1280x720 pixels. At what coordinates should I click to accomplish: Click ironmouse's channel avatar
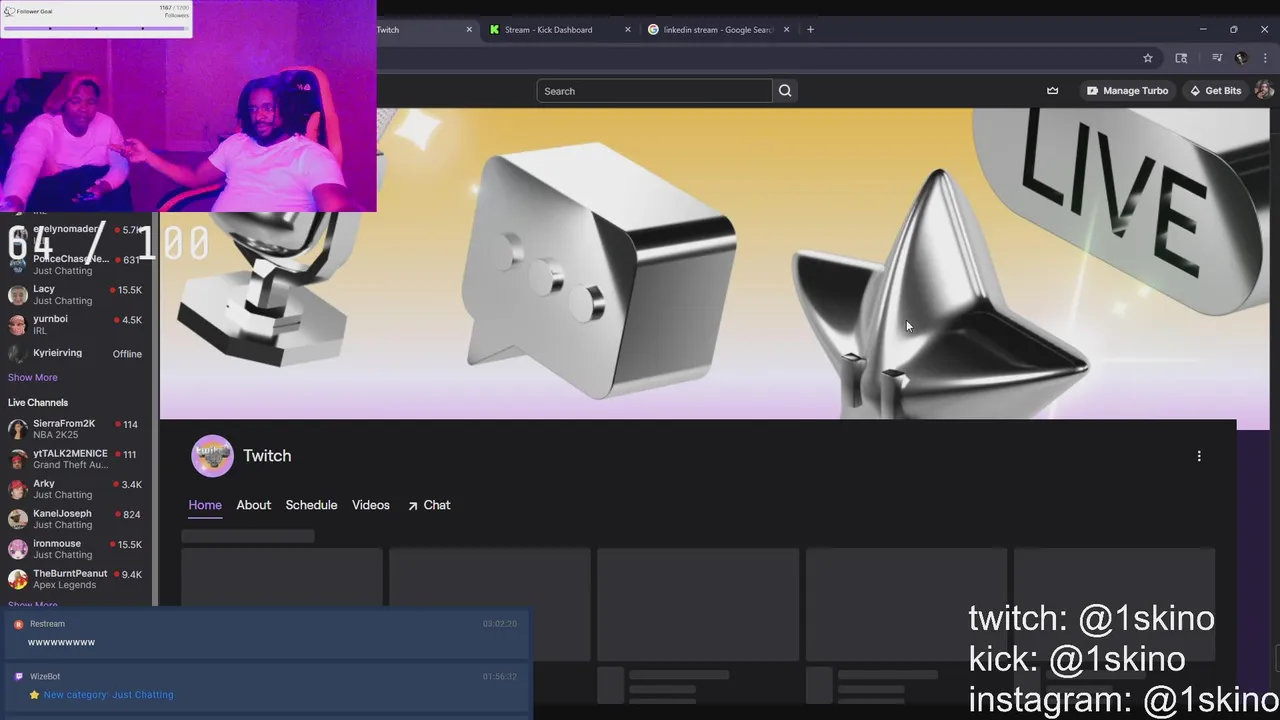pyautogui.click(x=17, y=549)
